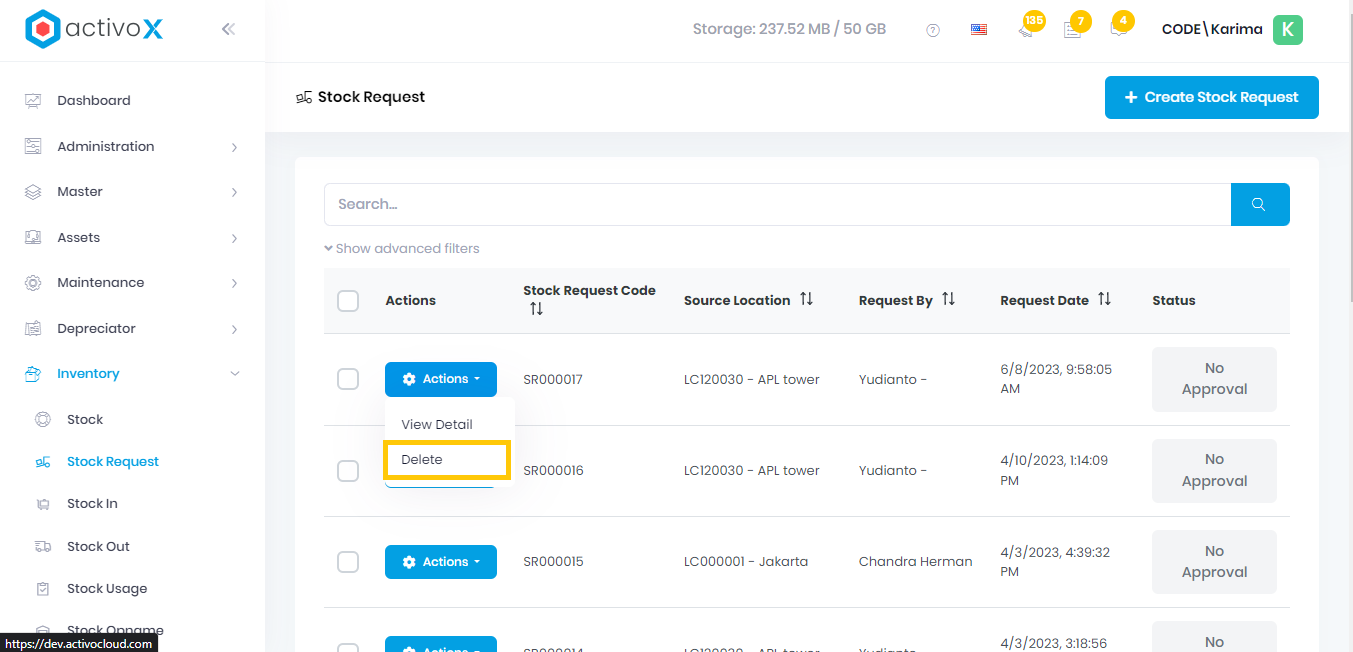The width and height of the screenshot is (1353, 652).
Task: Collapse the sidebar with double-chevron icon
Action: 228,29
